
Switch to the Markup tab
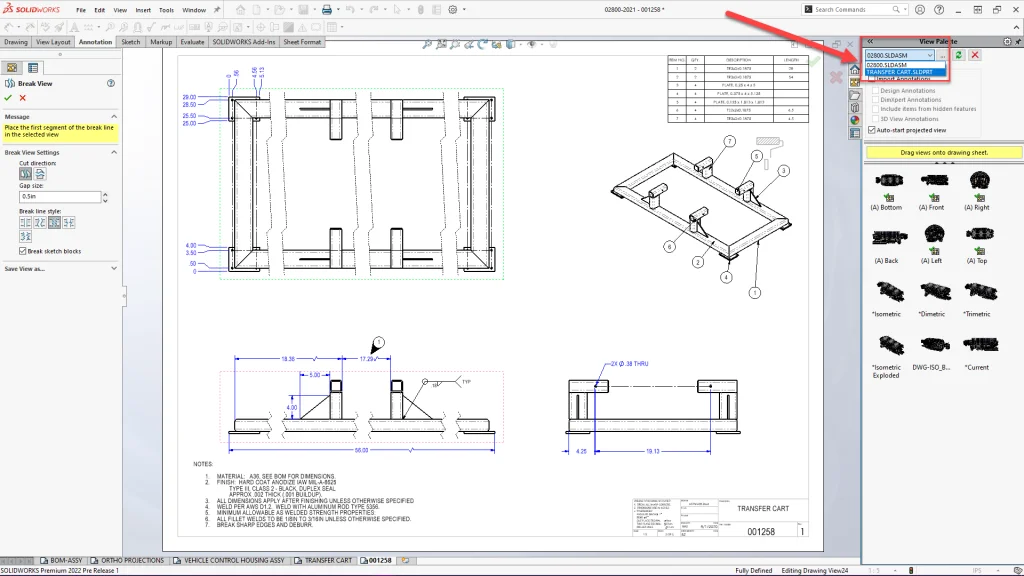pos(161,42)
